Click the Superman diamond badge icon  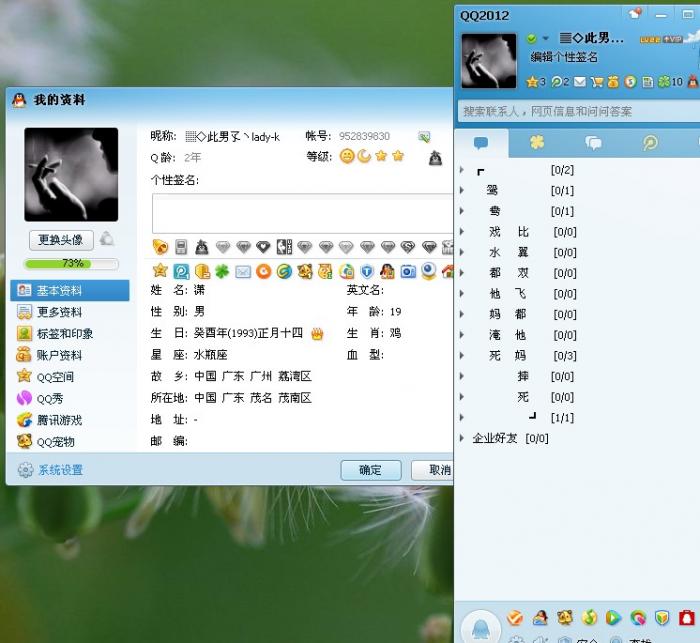[x=408, y=246]
